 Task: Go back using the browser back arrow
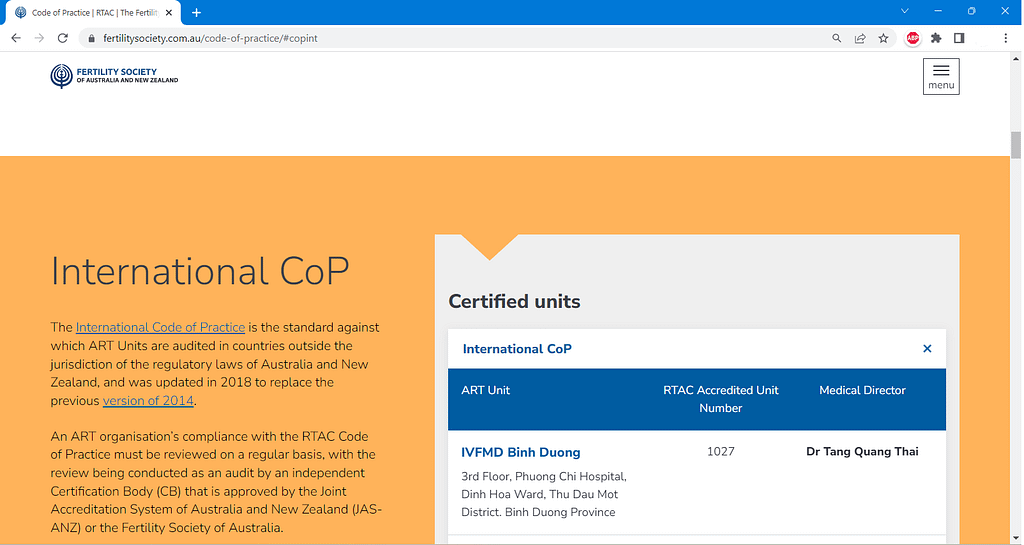click(x=16, y=38)
